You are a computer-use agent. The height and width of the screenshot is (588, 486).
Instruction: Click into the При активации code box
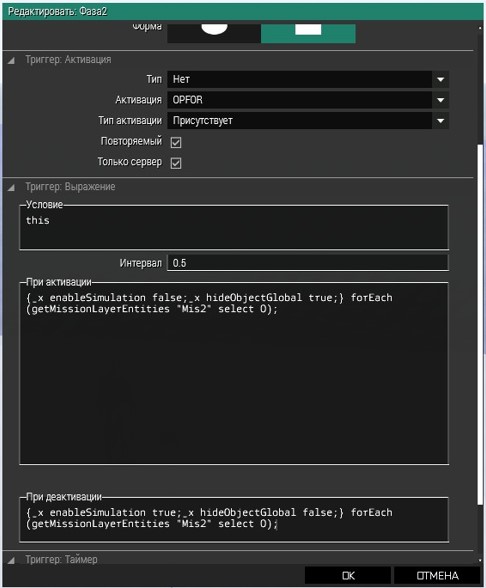pyautogui.click(x=234, y=374)
